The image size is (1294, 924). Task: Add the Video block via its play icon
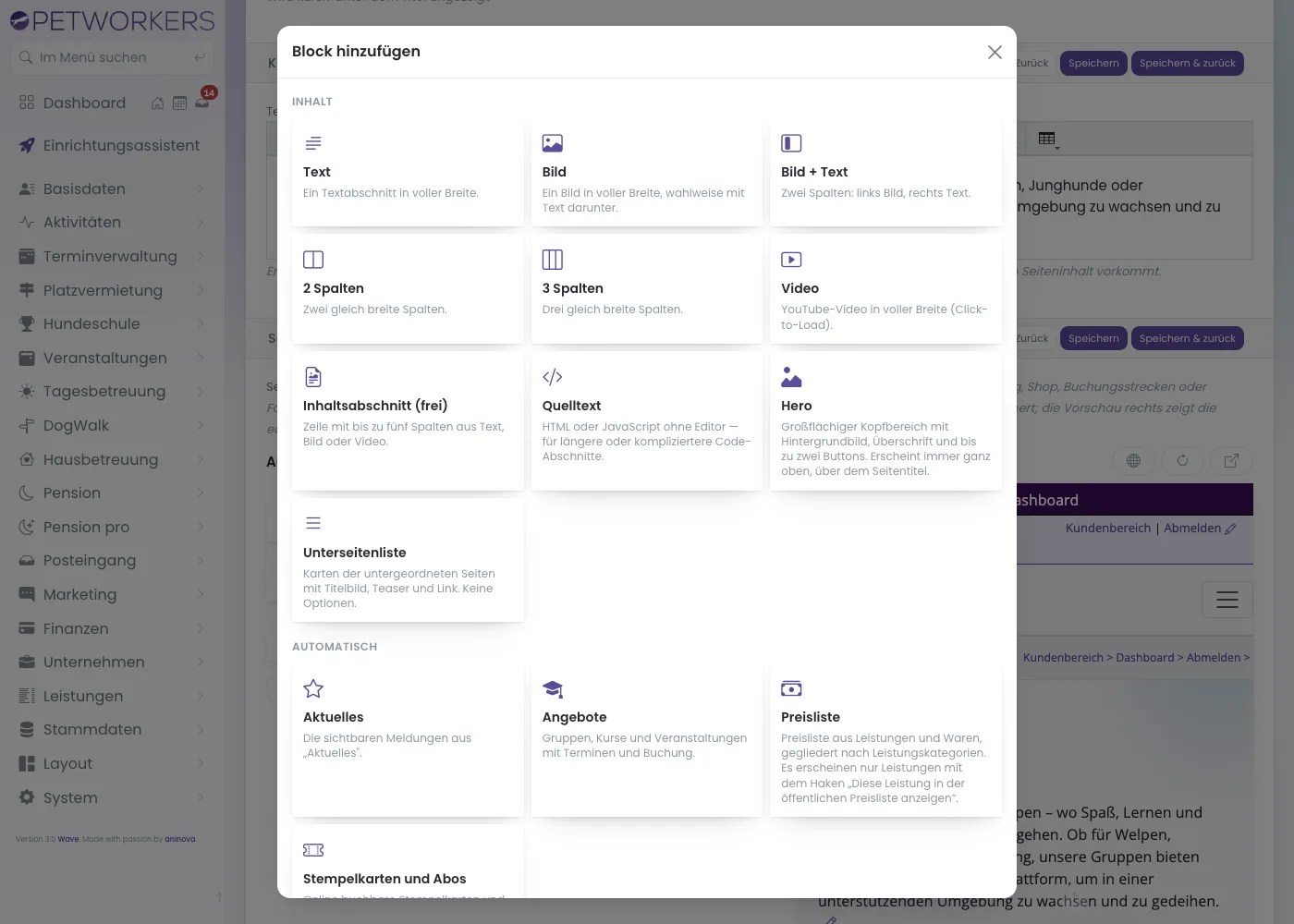(x=791, y=260)
